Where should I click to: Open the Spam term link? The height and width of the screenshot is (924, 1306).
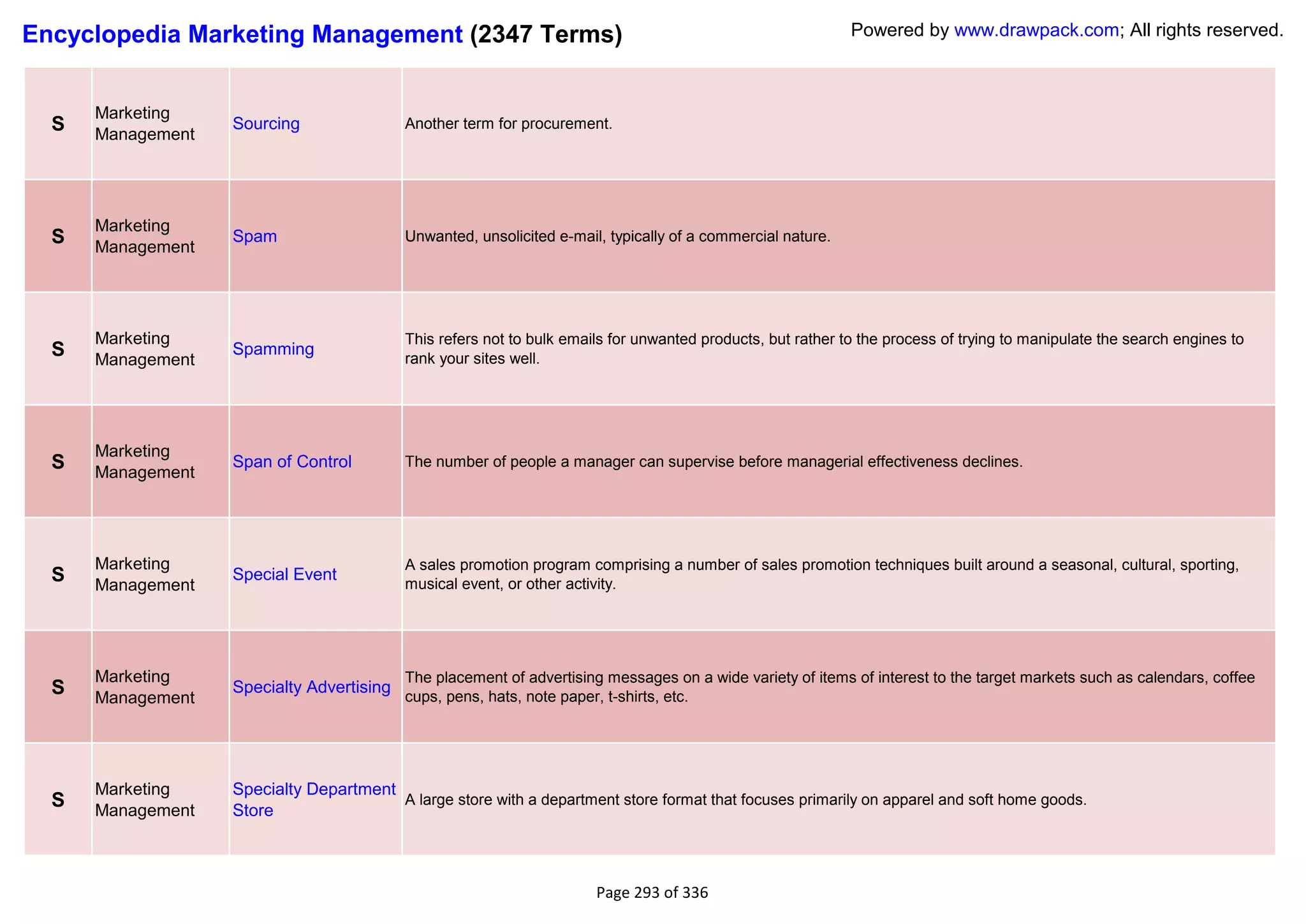254,237
